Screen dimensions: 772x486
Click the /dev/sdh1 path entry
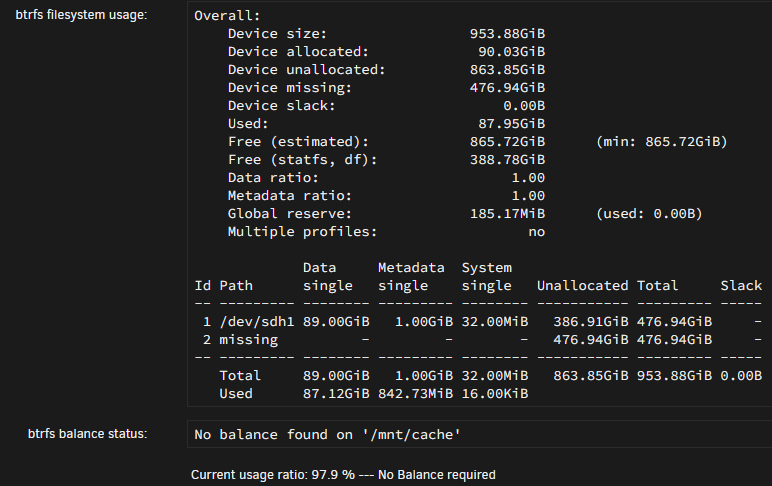point(257,322)
